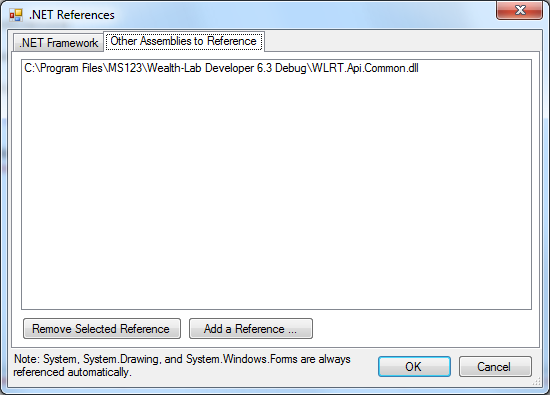Viewport: 550px width, 395px height.
Task: Click empty title bar area left of close button
Action: tap(305, 15)
